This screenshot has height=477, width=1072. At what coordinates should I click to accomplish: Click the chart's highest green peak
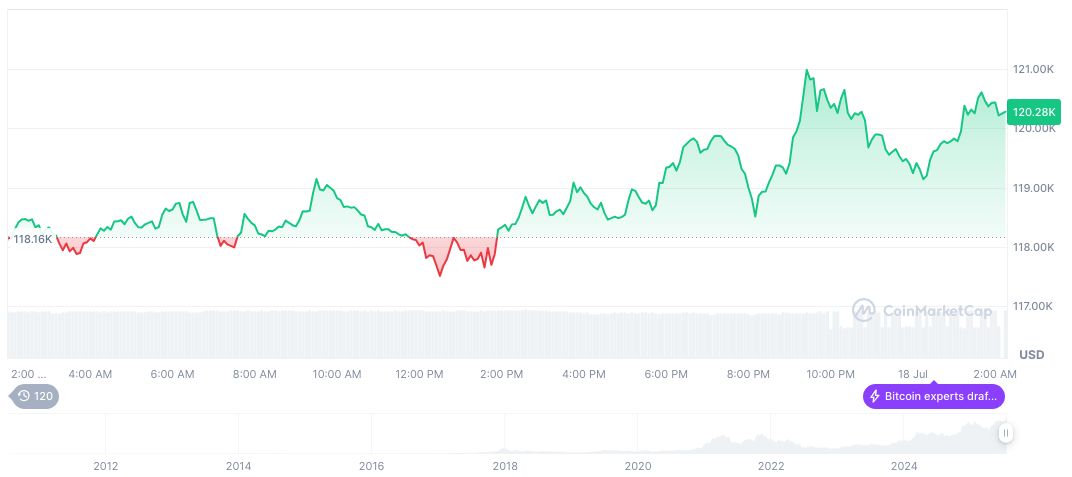point(807,71)
